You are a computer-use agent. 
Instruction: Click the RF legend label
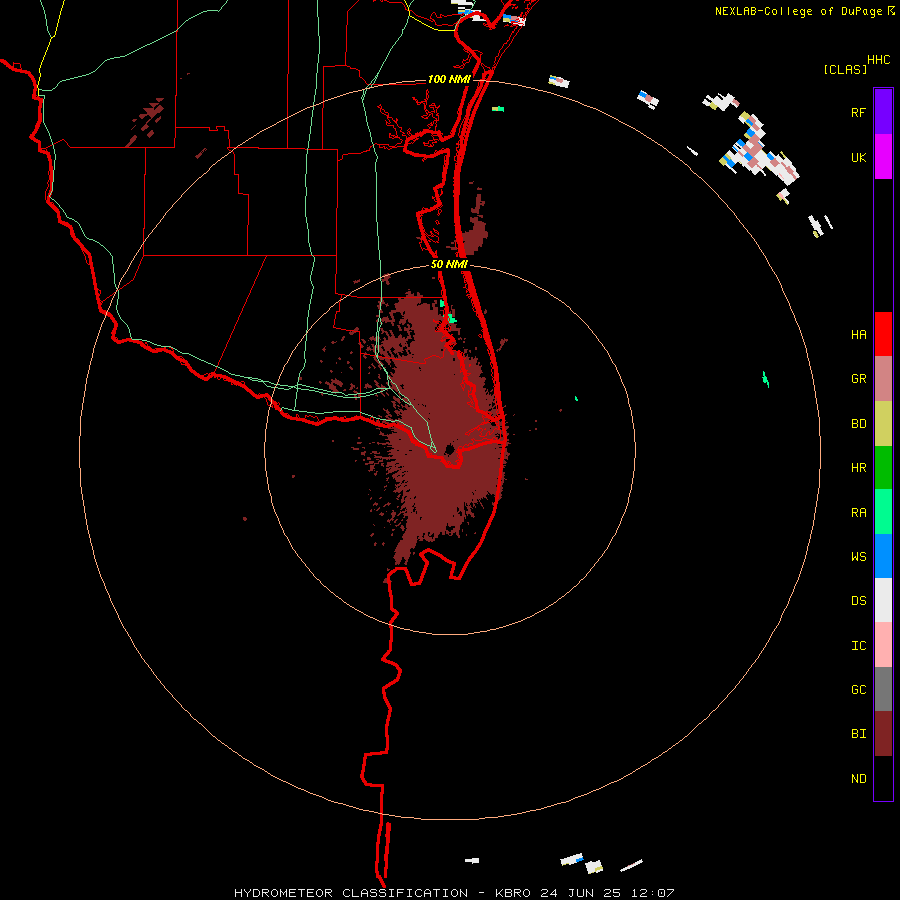[858, 112]
